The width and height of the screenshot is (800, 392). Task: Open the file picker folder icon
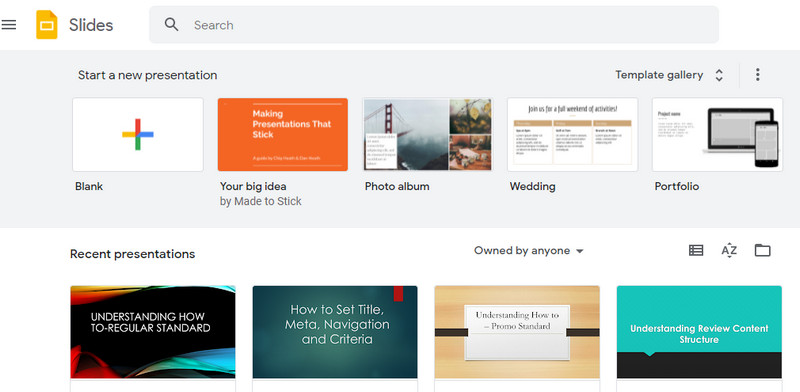pyautogui.click(x=763, y=250)
